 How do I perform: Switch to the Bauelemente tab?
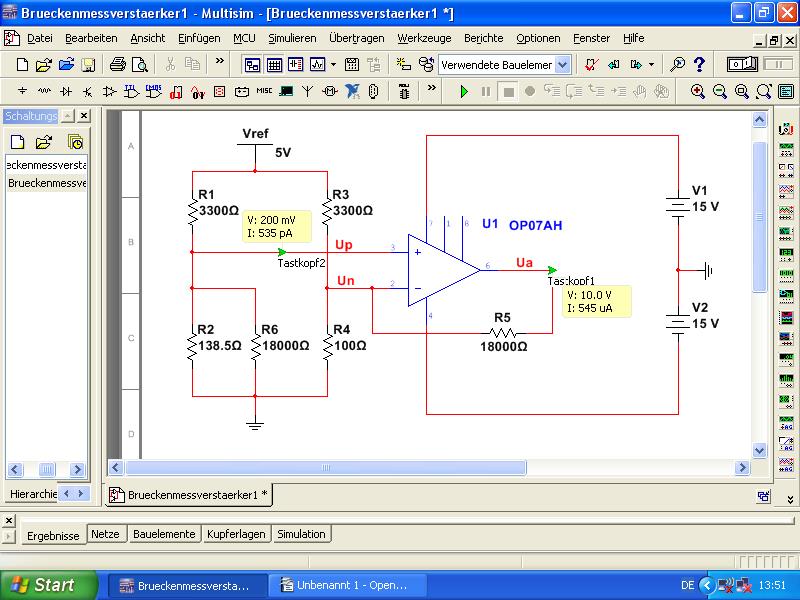(164, 534)
